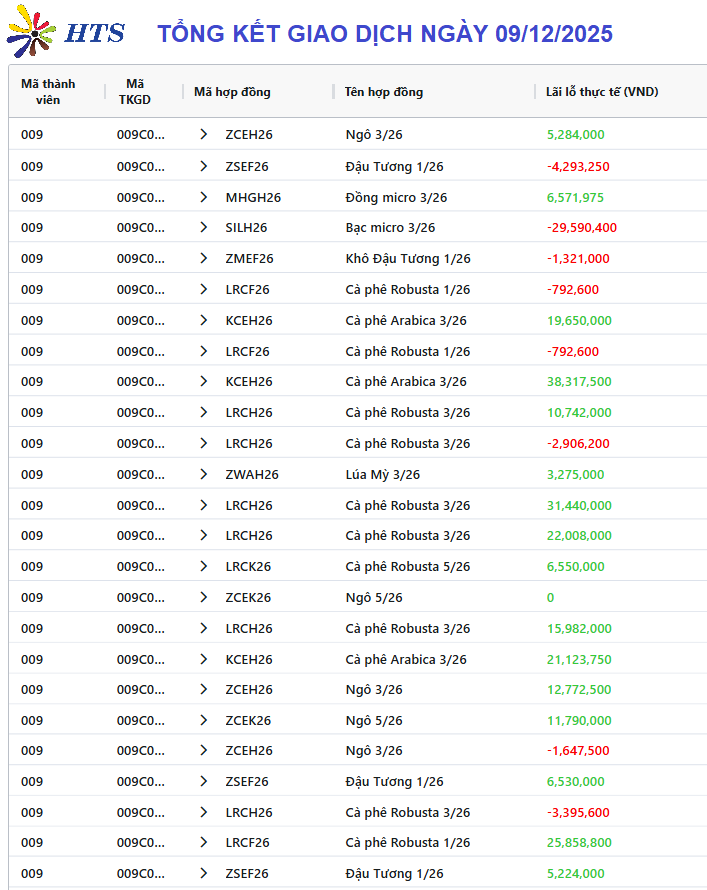Click the Mã TKGD column header
The height and width of the screenshot is (890, 707).
135,92
